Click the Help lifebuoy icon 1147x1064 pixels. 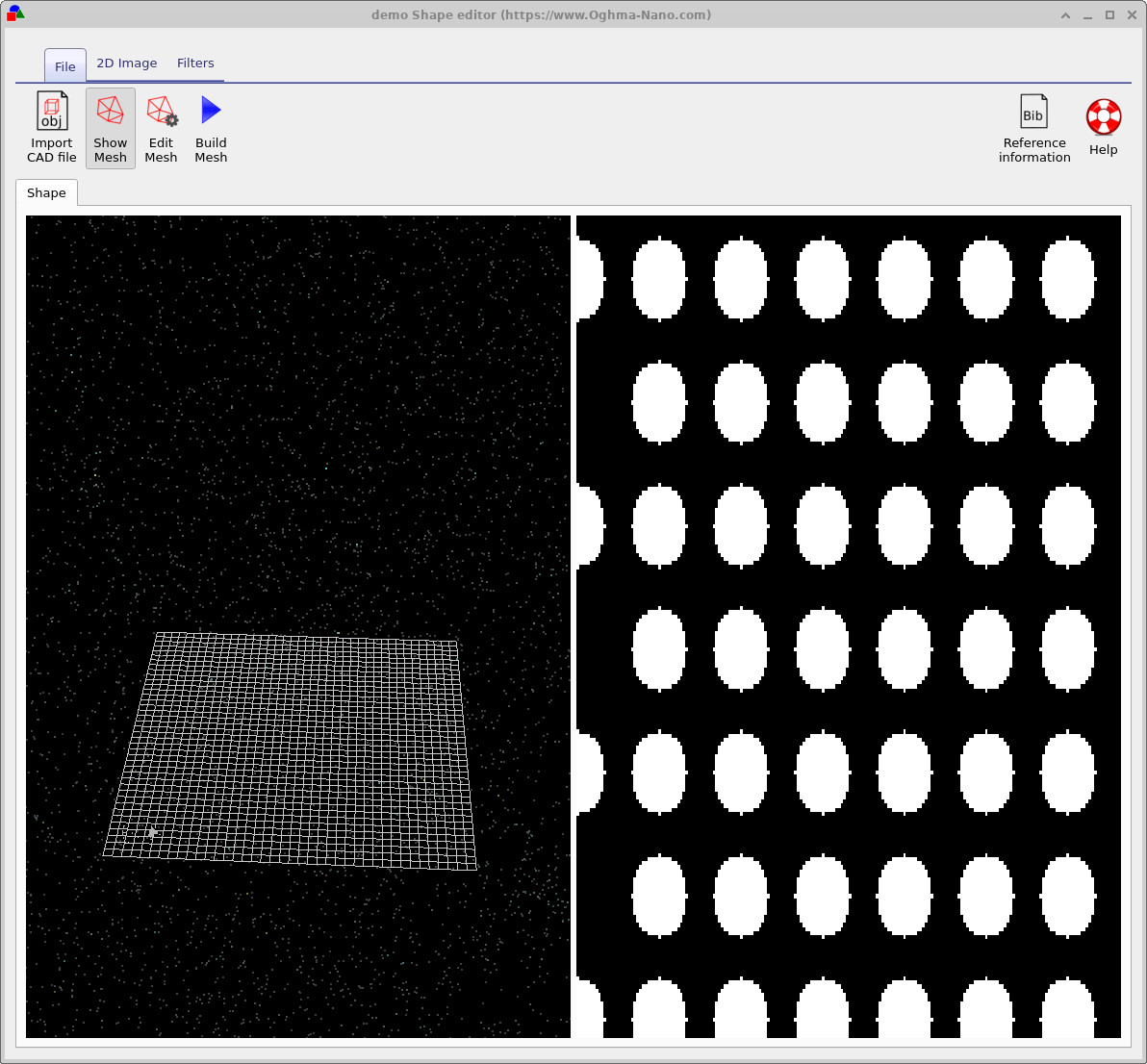click(1103, 115)
